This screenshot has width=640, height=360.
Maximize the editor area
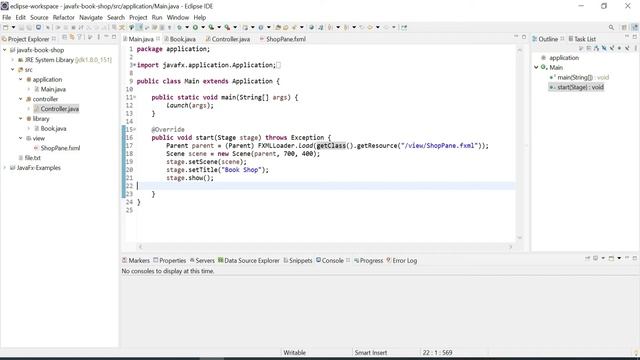tap(524, 37)
